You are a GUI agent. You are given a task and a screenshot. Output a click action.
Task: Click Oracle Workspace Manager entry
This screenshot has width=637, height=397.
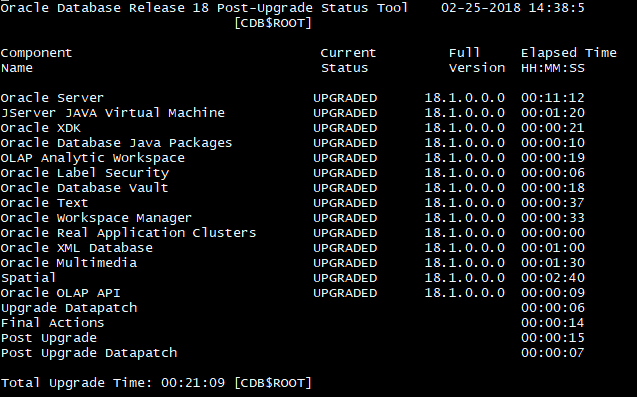pyautogui.click(x=96, y=218)
